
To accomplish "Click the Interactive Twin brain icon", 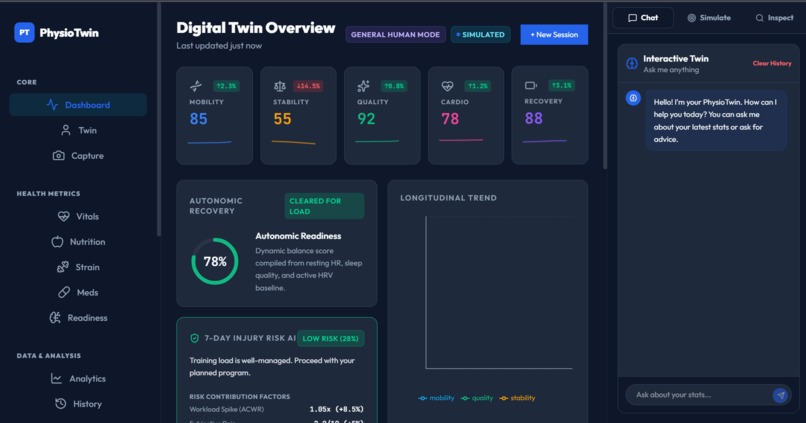I will pos(632,63).
